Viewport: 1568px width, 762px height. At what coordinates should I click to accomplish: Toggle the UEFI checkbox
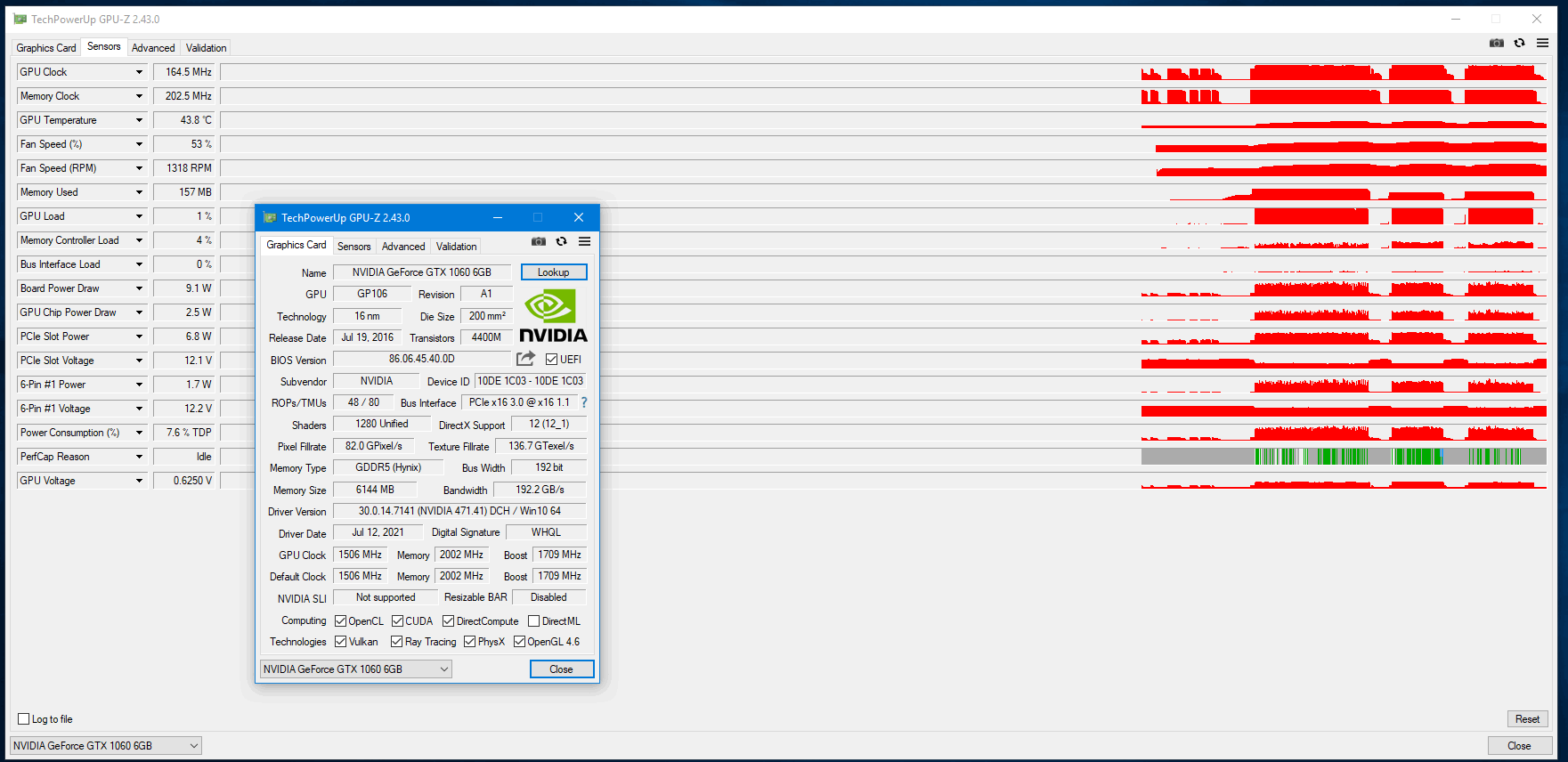551,360
